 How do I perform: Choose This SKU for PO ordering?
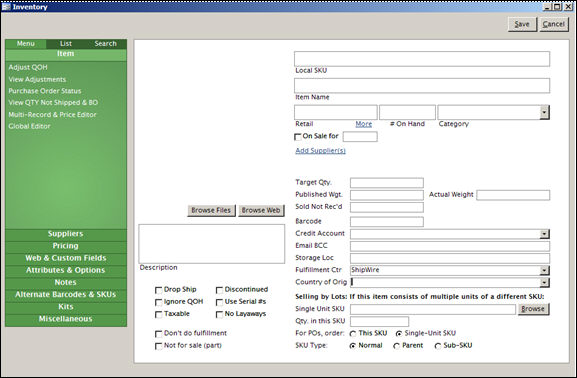(353, 334)
